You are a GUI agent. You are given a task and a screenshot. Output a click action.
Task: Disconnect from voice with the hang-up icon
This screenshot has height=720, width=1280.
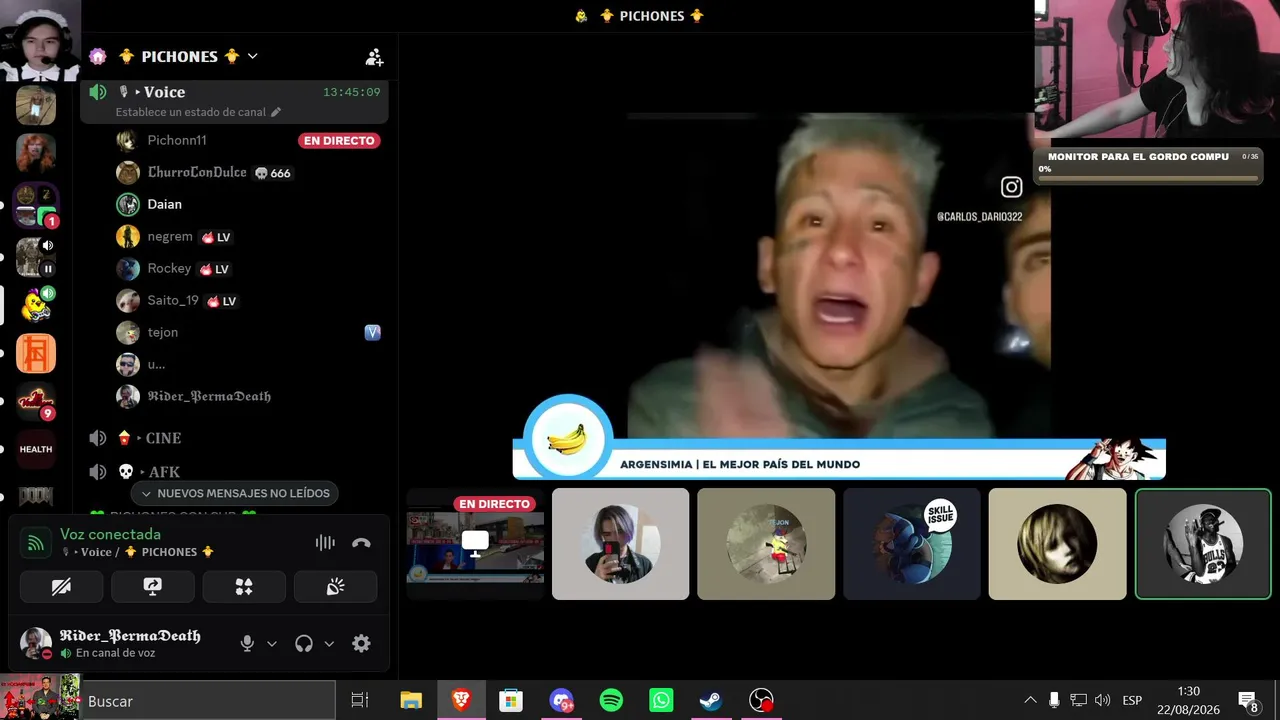[x=361, y=543]
